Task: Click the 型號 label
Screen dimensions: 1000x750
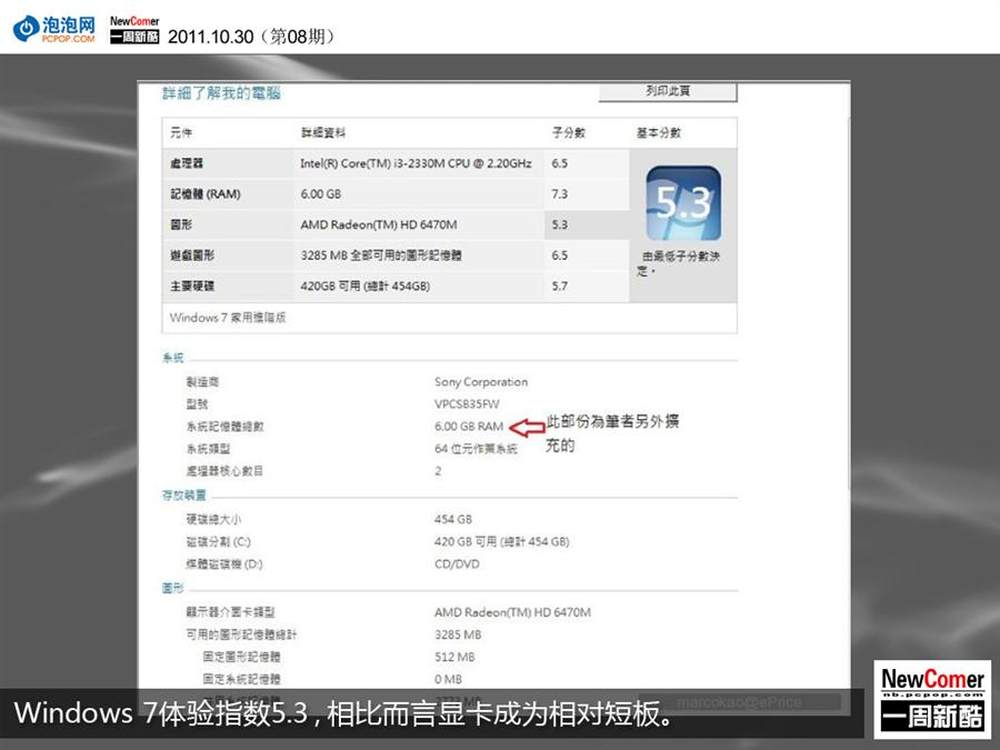Action: (x=197, y=404)
